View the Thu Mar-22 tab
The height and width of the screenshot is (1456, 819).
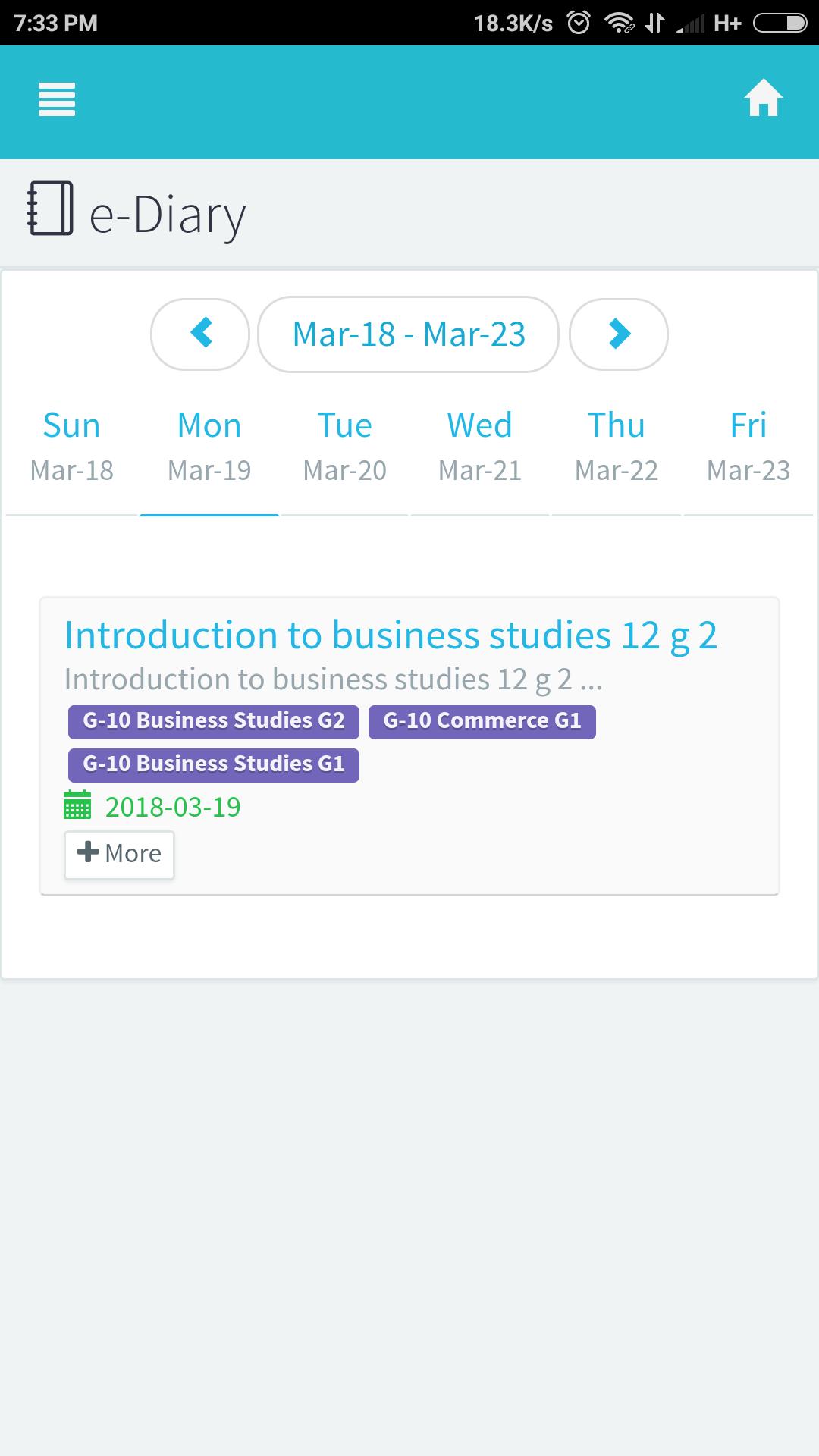(x=617, y=447)
